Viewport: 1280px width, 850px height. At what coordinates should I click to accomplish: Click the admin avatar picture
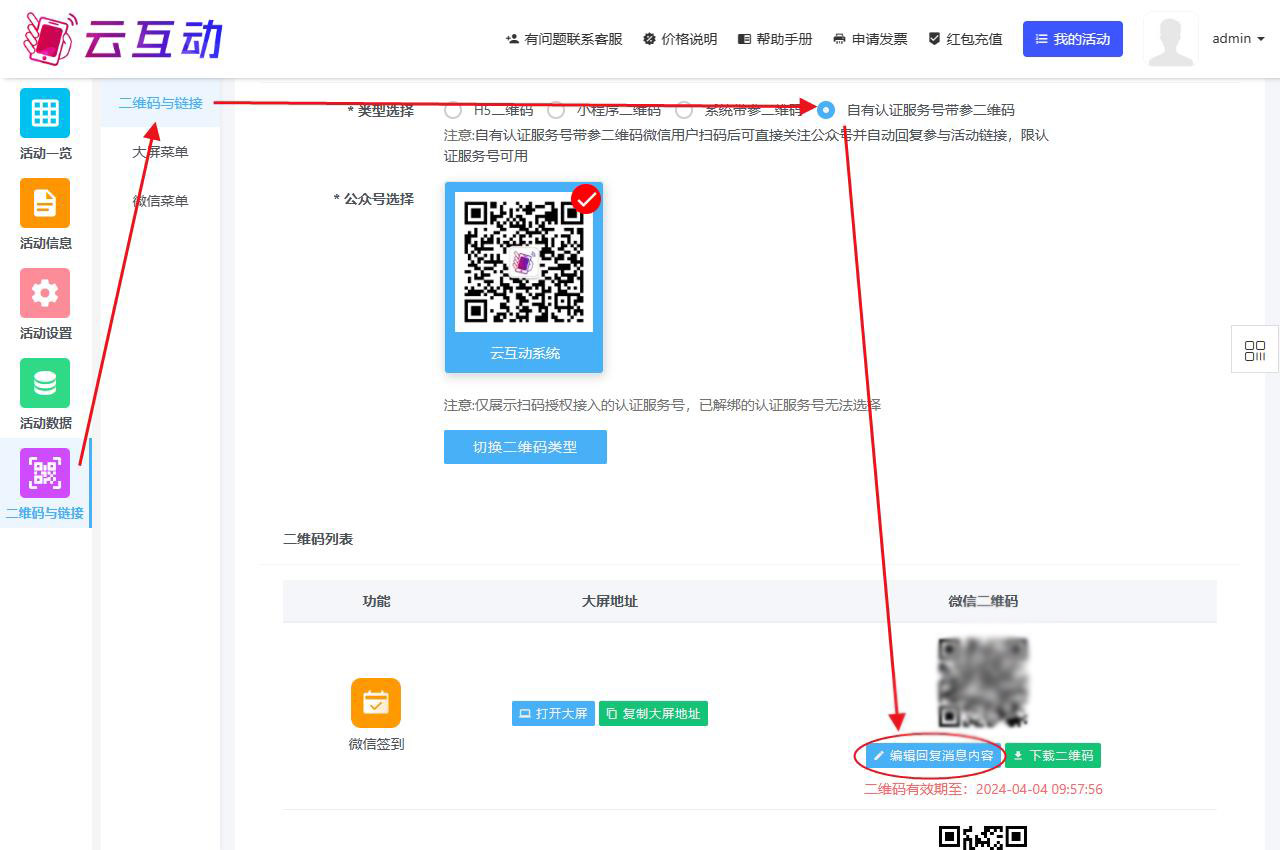[x=1170, y=39]
